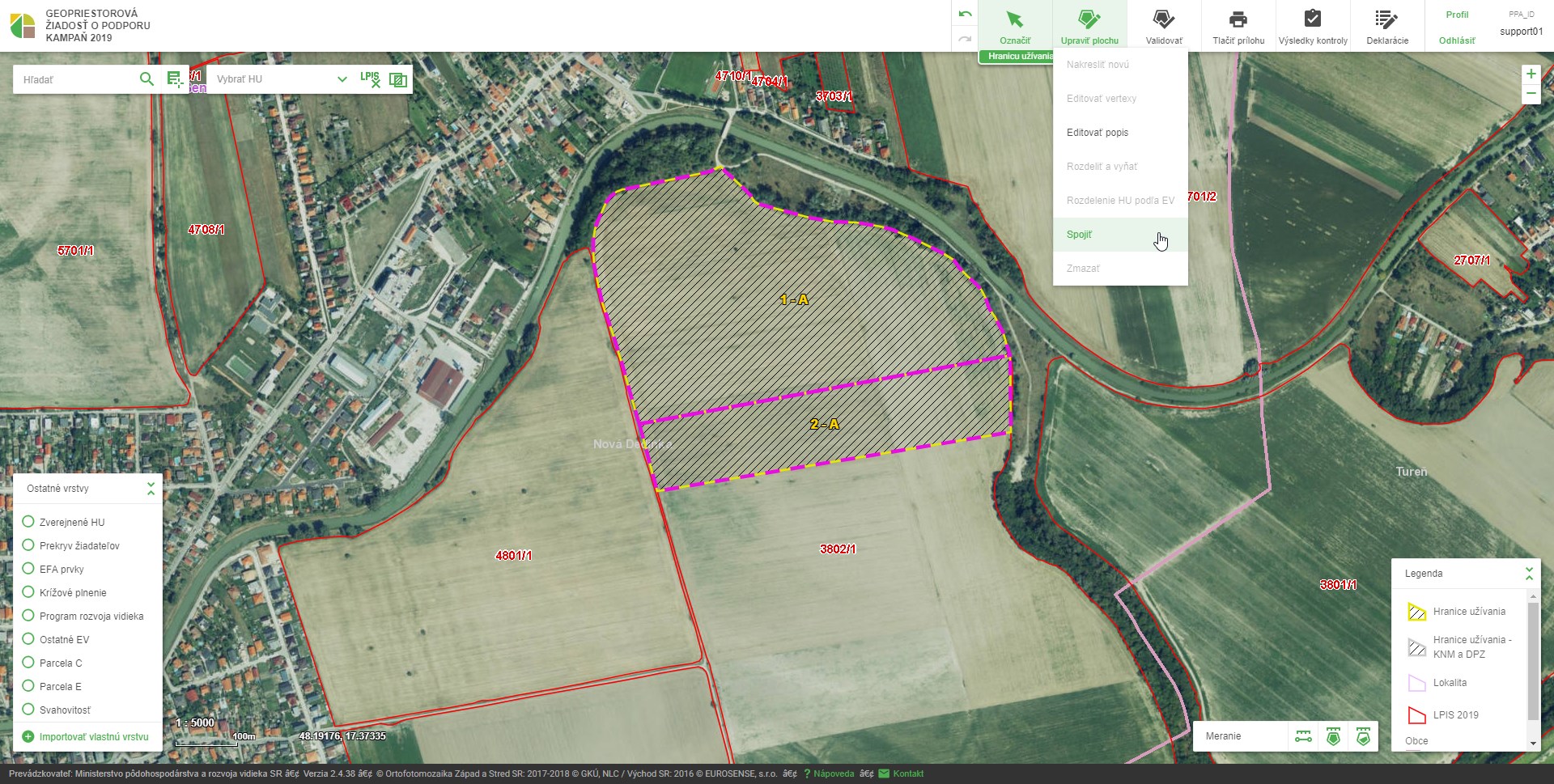Select the Označiť pointer tool
The width and height of the screenshot is (1554, 784).
tap(1015, 26)
